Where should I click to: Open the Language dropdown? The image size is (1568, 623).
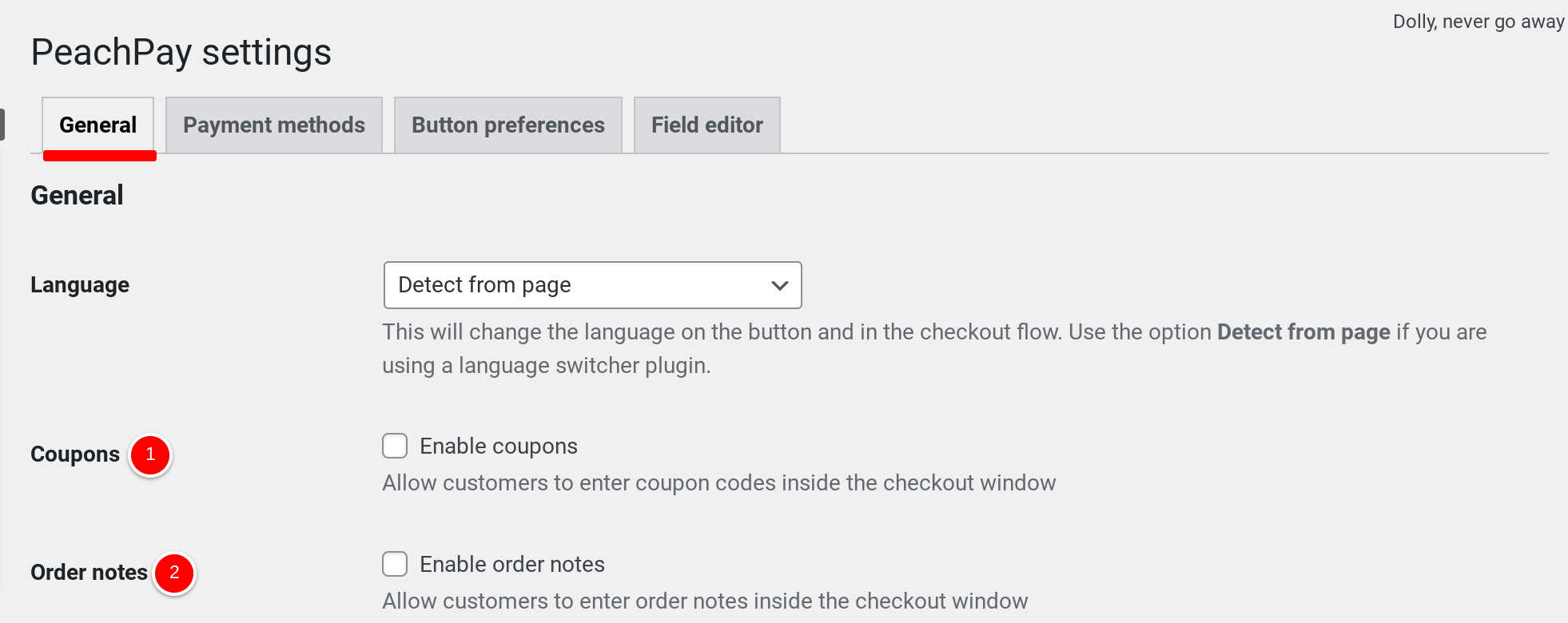[x=593, y=285]
